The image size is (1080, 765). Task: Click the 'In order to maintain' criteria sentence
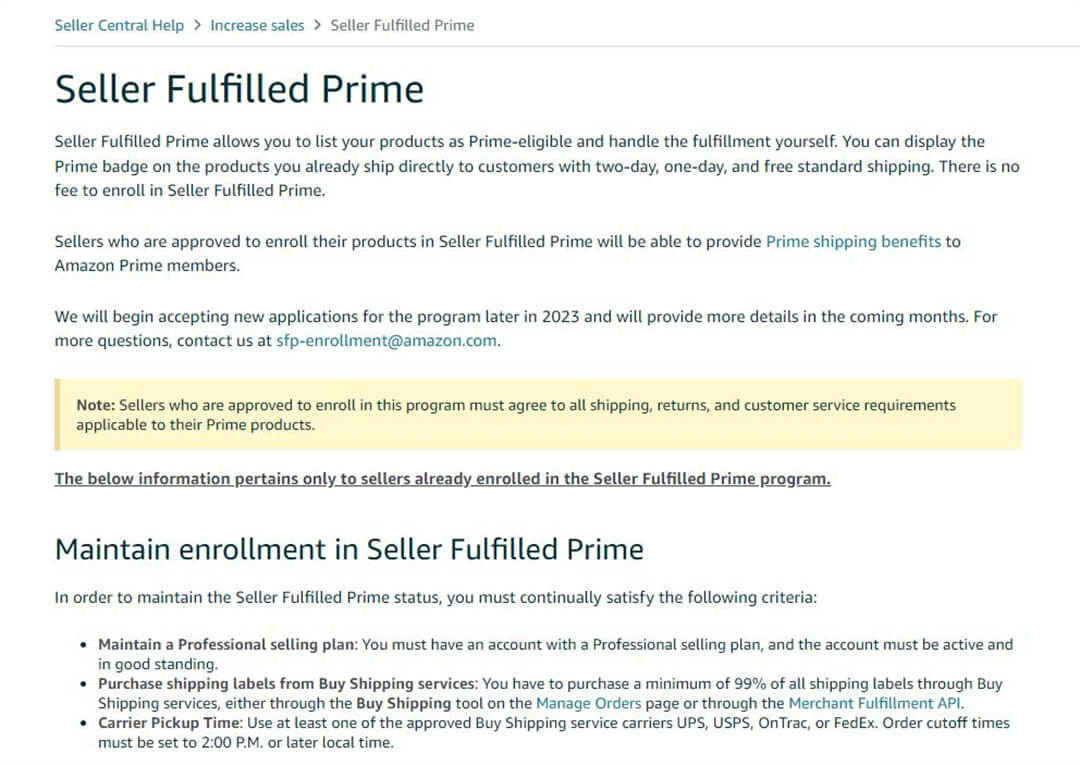[x=435, y=597]
